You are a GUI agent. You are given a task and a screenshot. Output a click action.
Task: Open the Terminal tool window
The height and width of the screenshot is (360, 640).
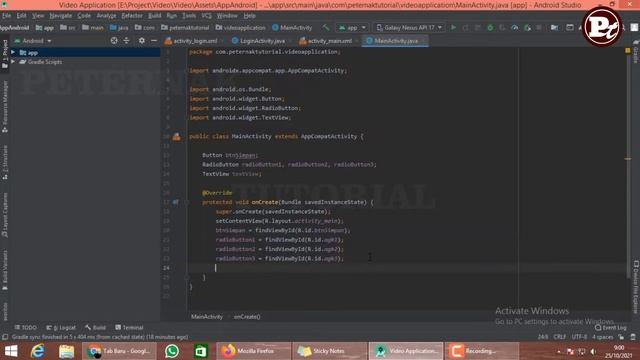click(129, 327)
